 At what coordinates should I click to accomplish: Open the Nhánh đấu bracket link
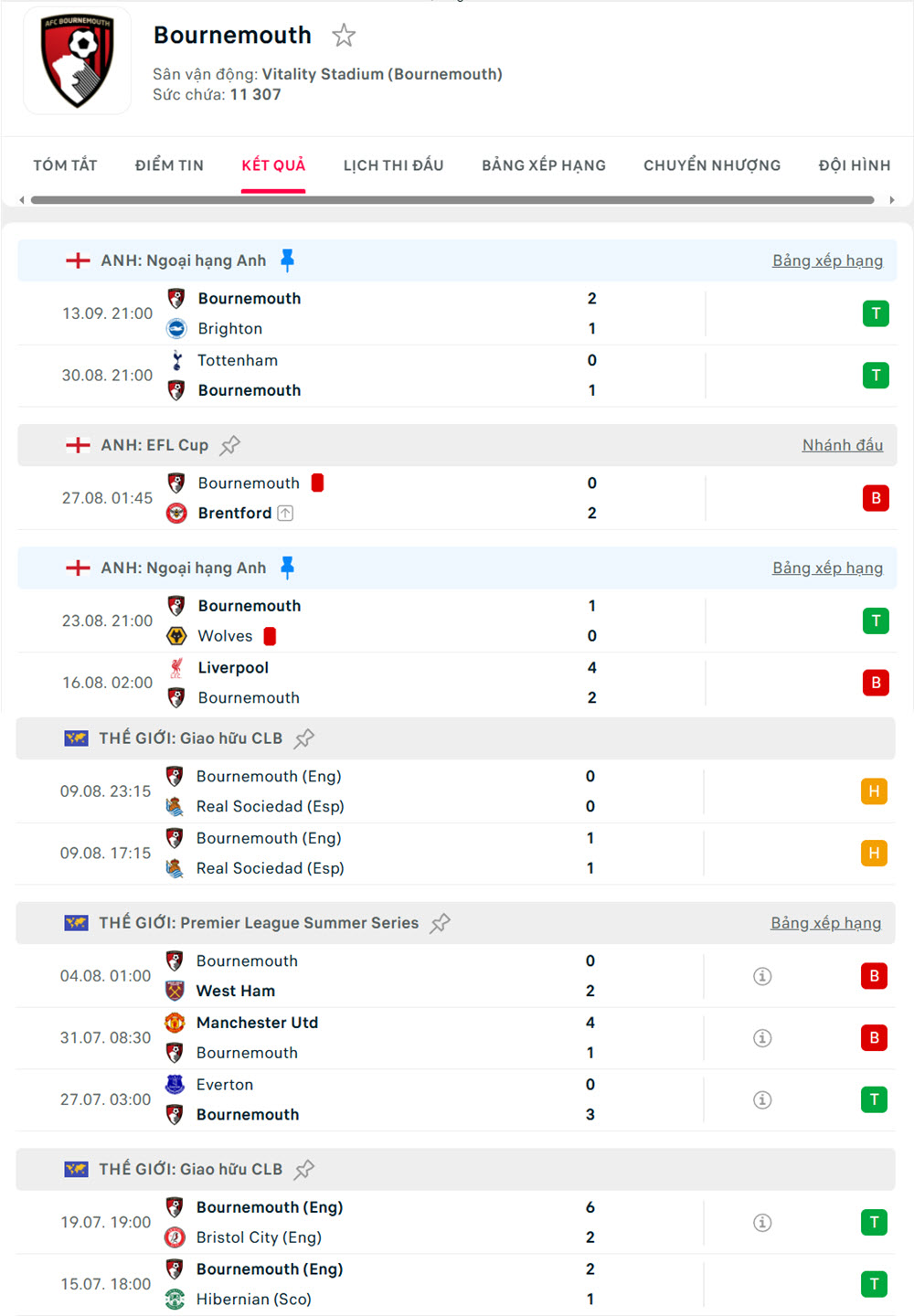point(842,445)
